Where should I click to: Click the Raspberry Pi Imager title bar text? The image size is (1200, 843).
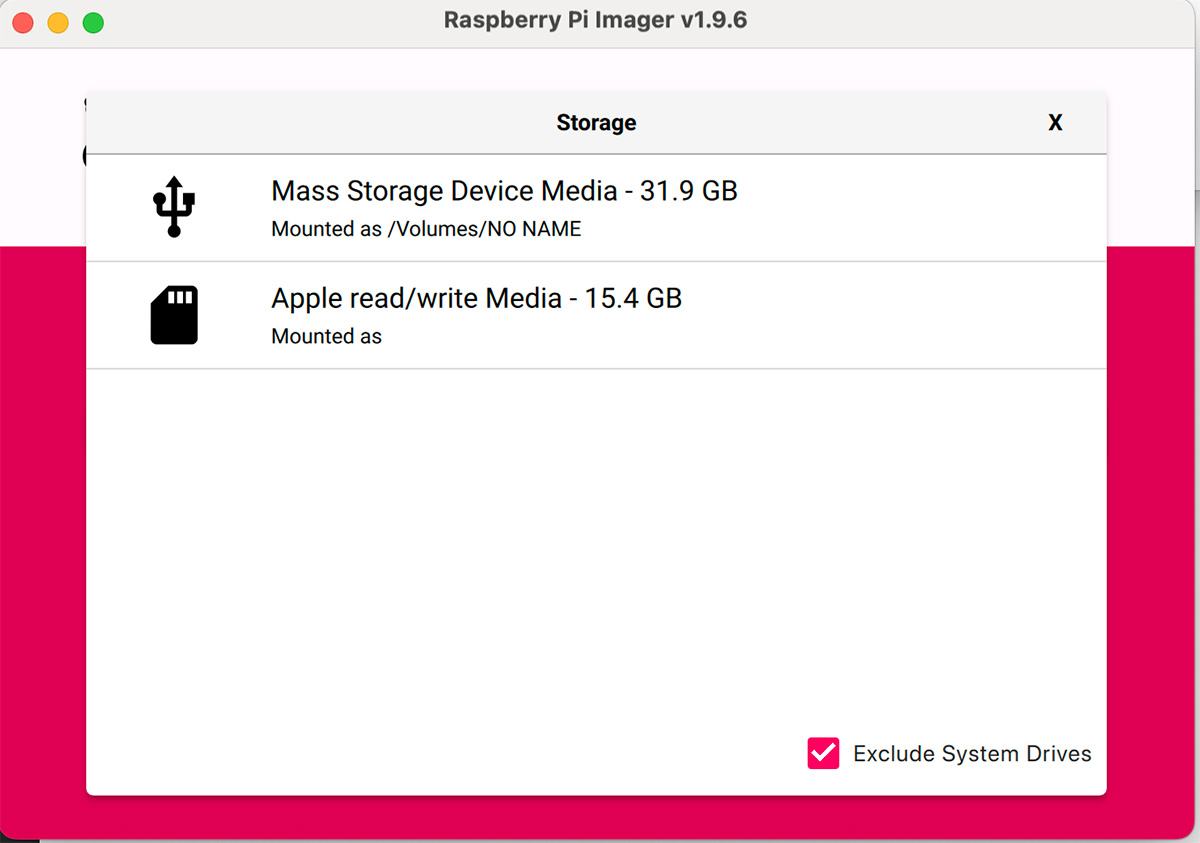pos(596,19)
